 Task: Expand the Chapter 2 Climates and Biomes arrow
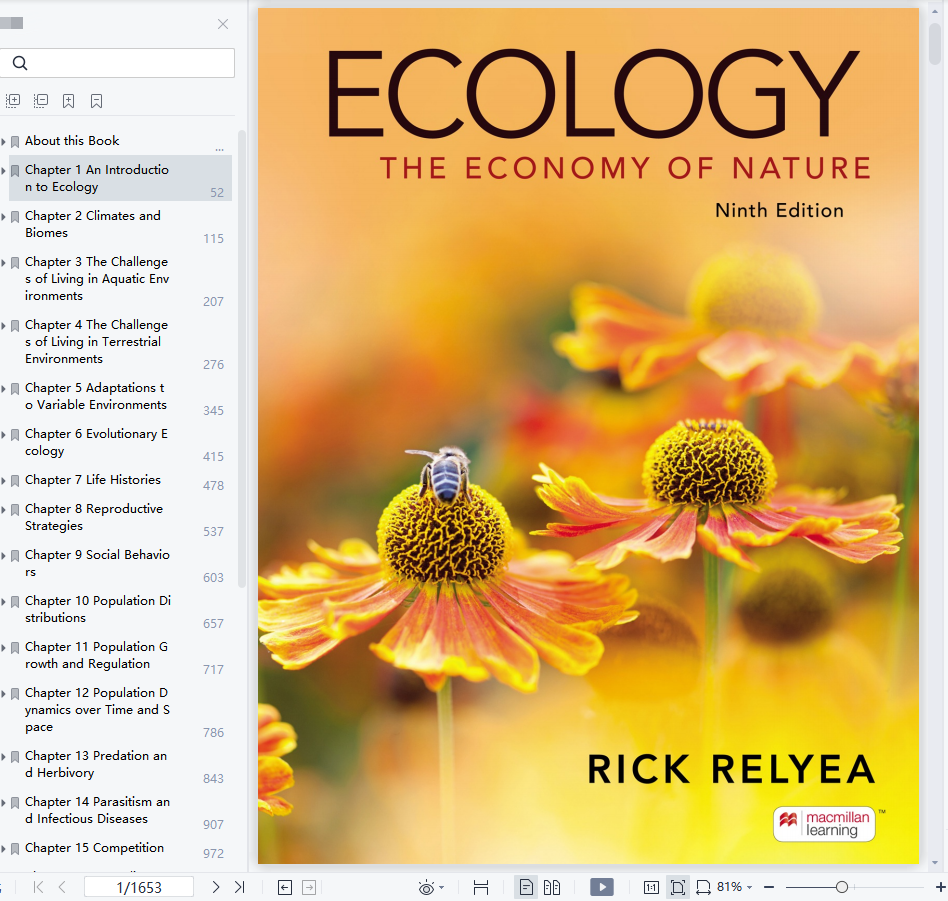[x=4, y=216]
